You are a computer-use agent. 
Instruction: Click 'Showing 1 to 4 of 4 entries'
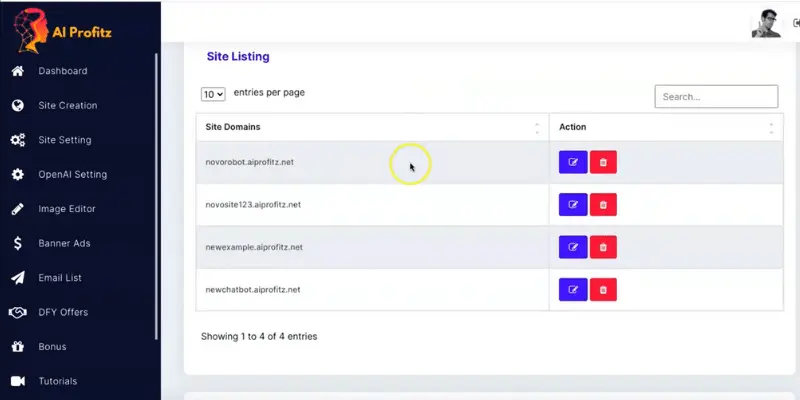tap(259, 336)
